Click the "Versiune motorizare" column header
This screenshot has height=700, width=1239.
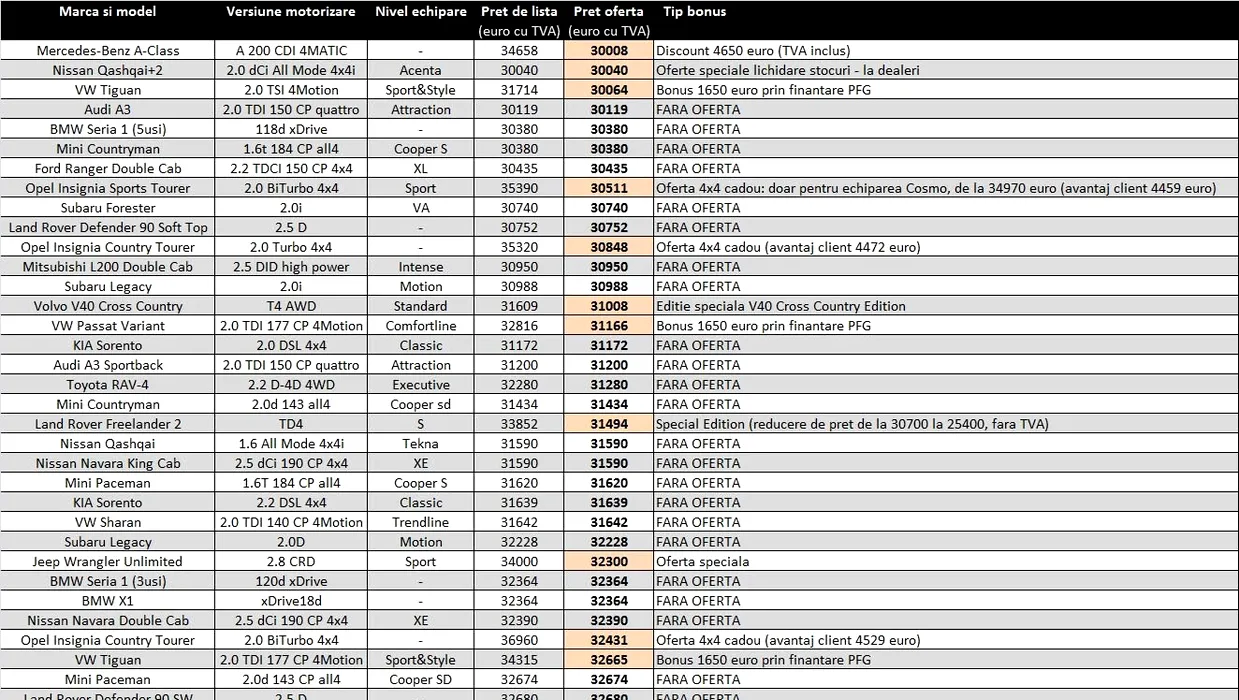coord(291,12)
